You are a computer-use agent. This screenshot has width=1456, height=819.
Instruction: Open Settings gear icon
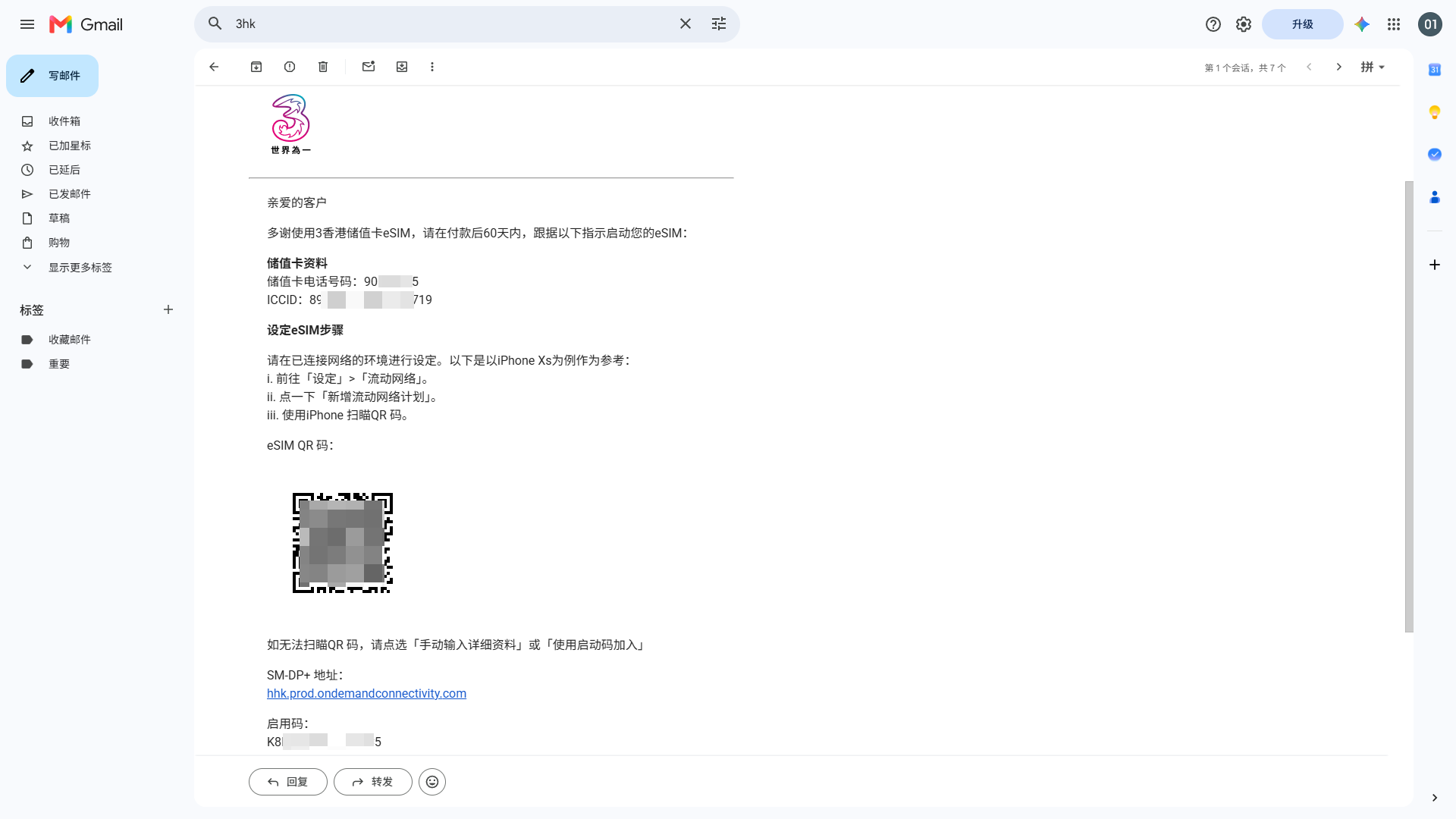point(1244,24)
